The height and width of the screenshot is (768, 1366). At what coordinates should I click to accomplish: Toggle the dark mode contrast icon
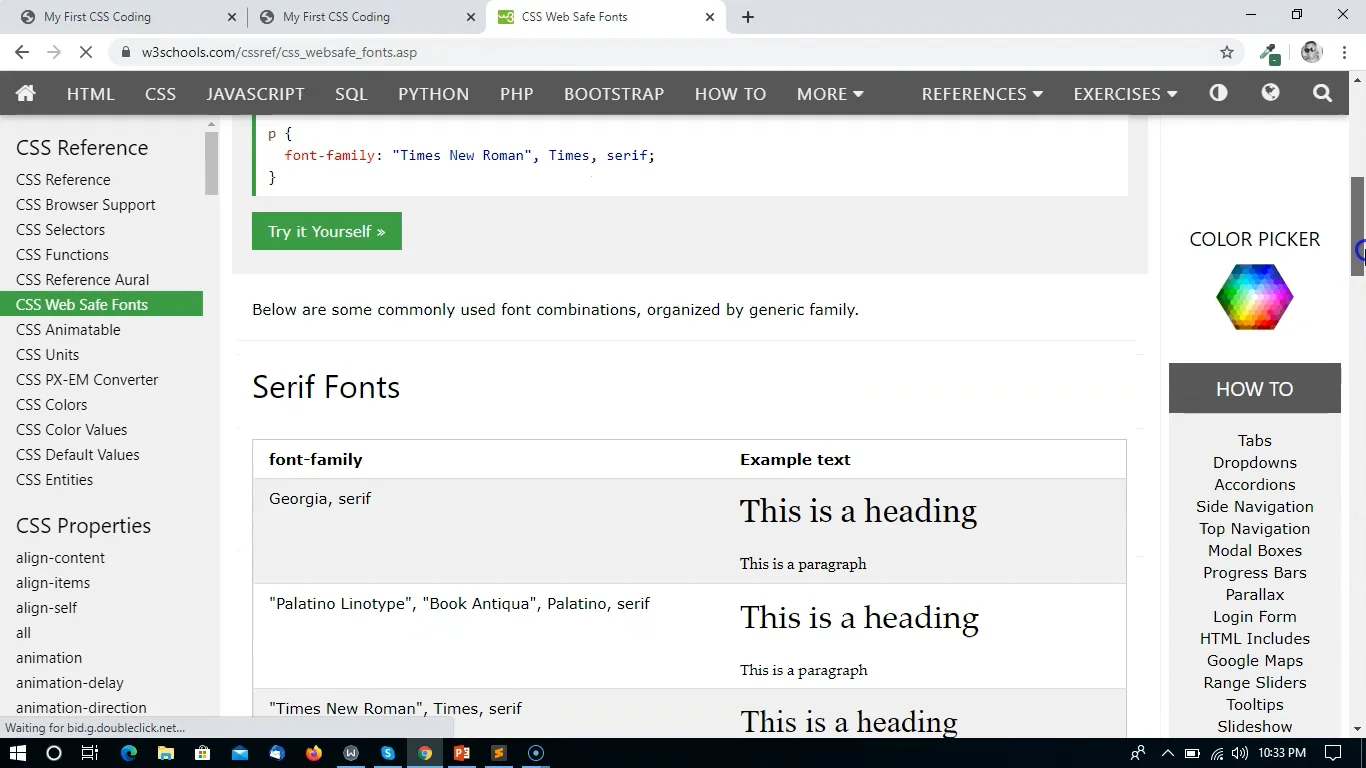pos(1218,93)
